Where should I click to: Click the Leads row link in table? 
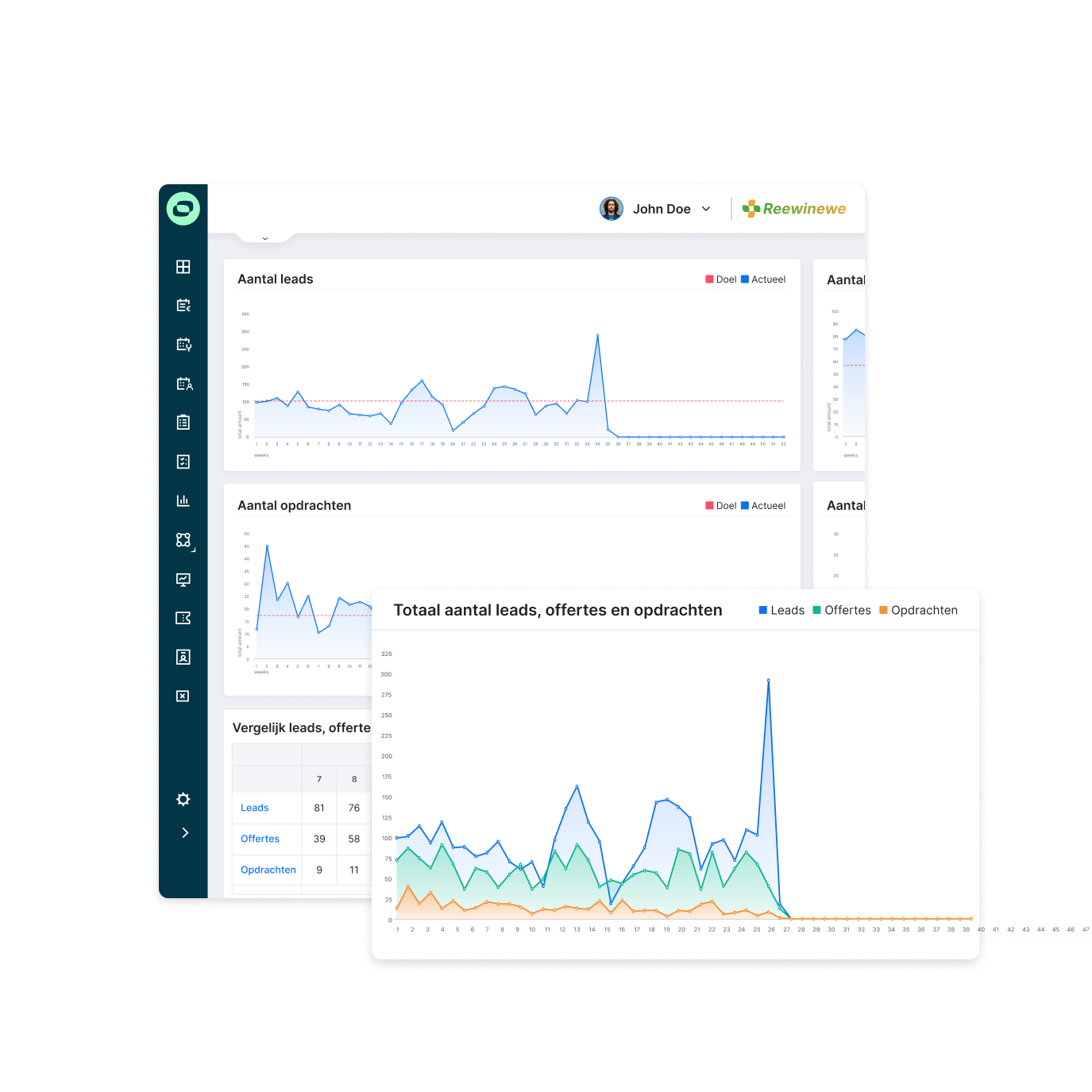tap(254, 808)
